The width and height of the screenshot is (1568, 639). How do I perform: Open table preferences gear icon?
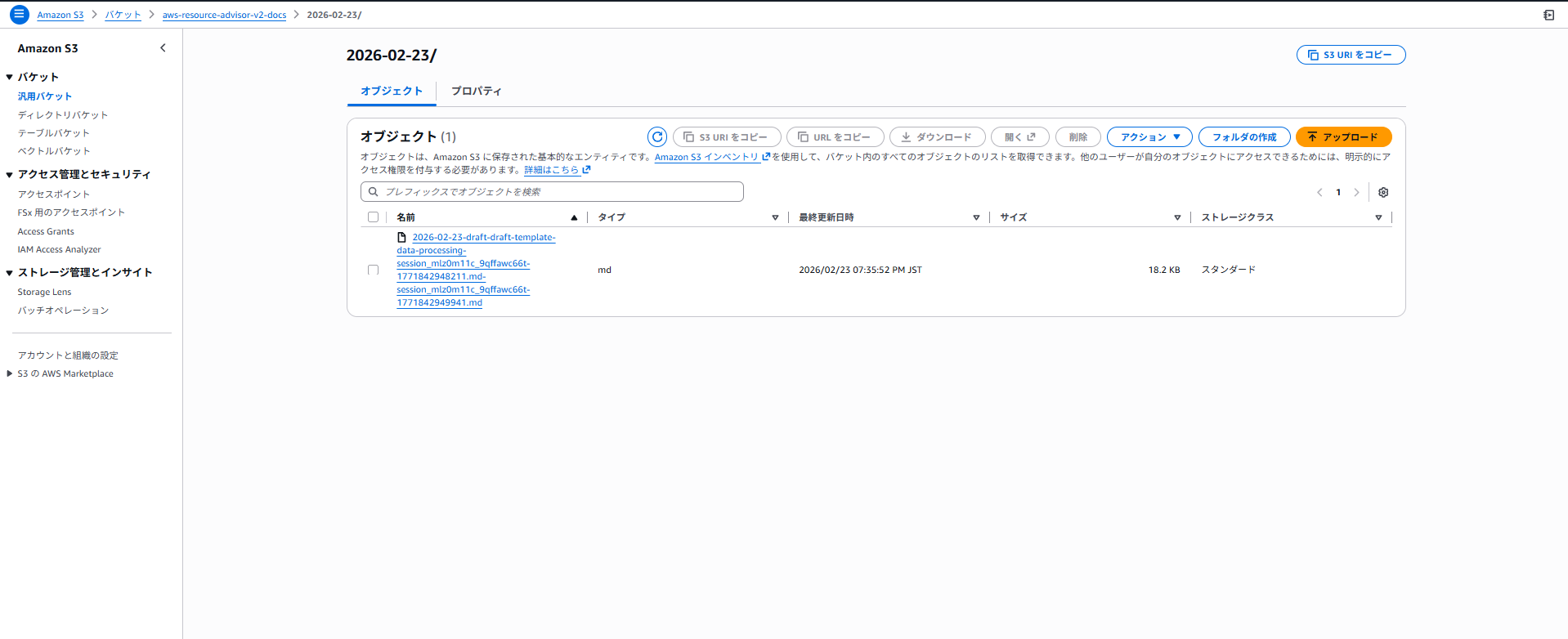1383,193
